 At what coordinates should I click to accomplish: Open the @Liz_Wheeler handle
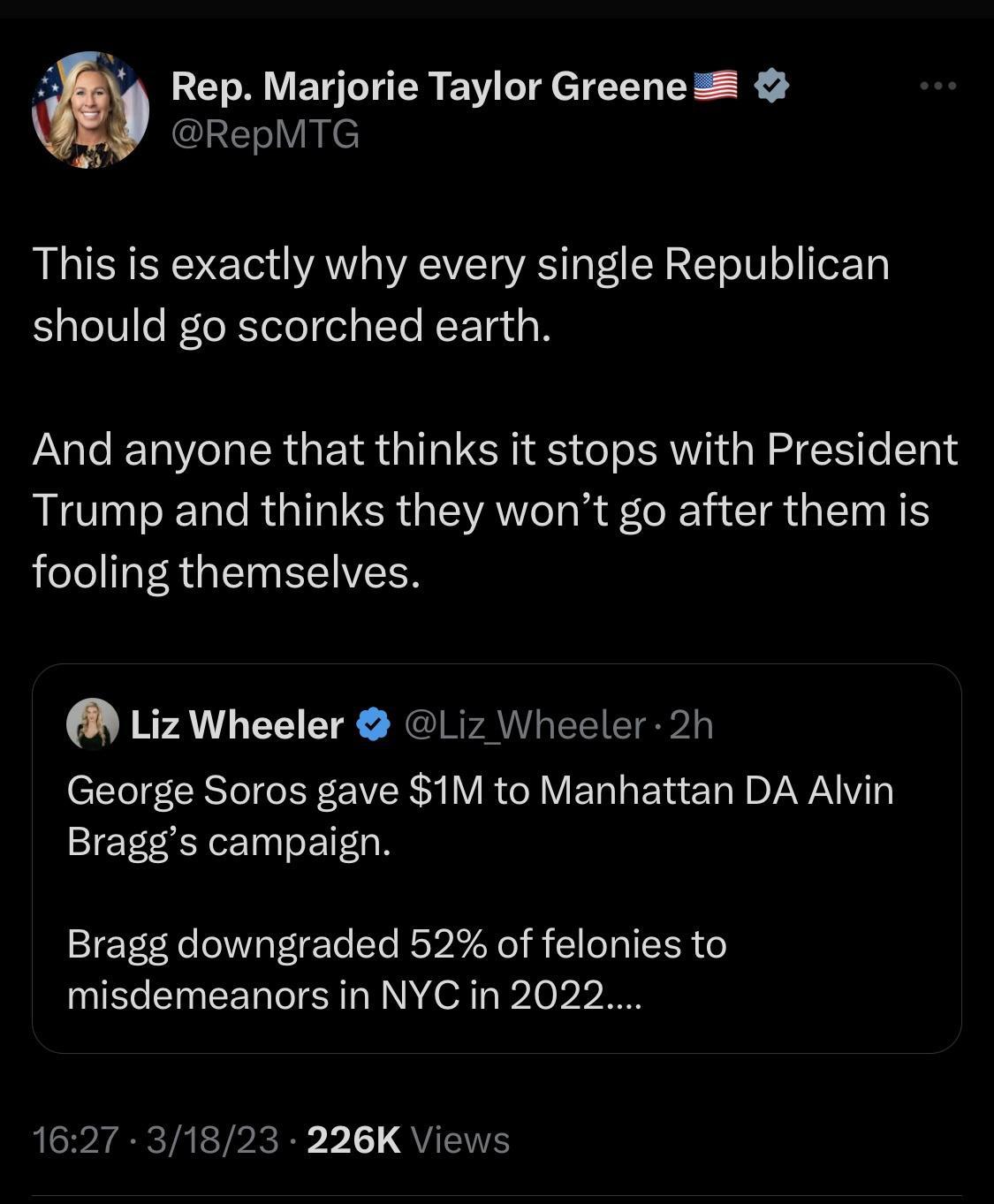point(525,725)
